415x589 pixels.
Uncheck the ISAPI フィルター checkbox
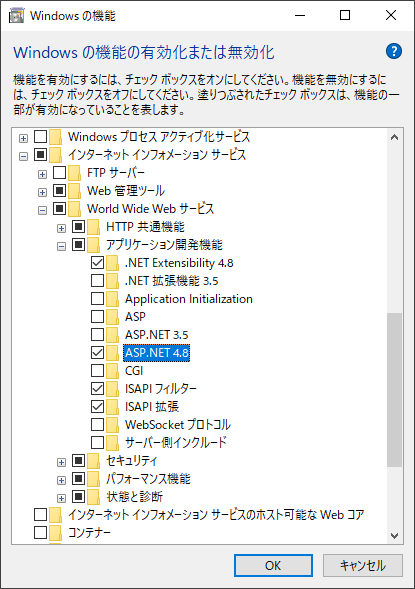(x=98, y=388)
